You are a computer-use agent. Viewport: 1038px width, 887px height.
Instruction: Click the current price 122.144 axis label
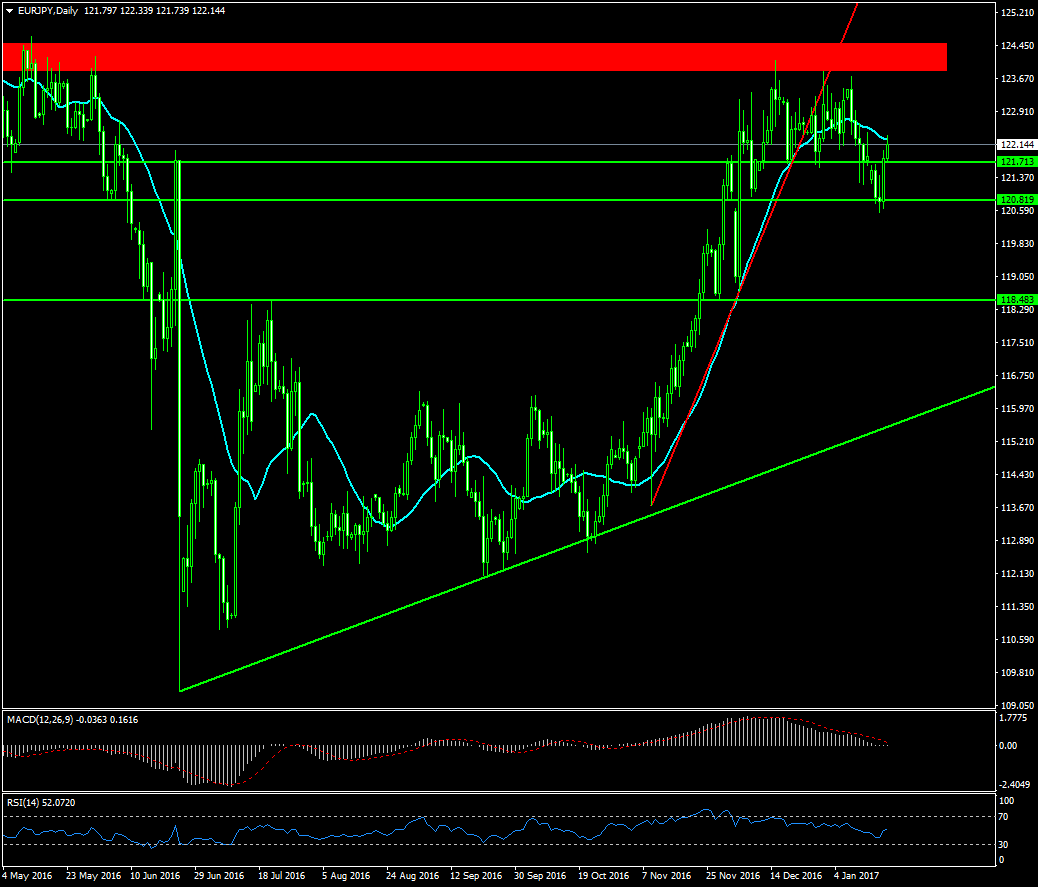[1016, 145]
